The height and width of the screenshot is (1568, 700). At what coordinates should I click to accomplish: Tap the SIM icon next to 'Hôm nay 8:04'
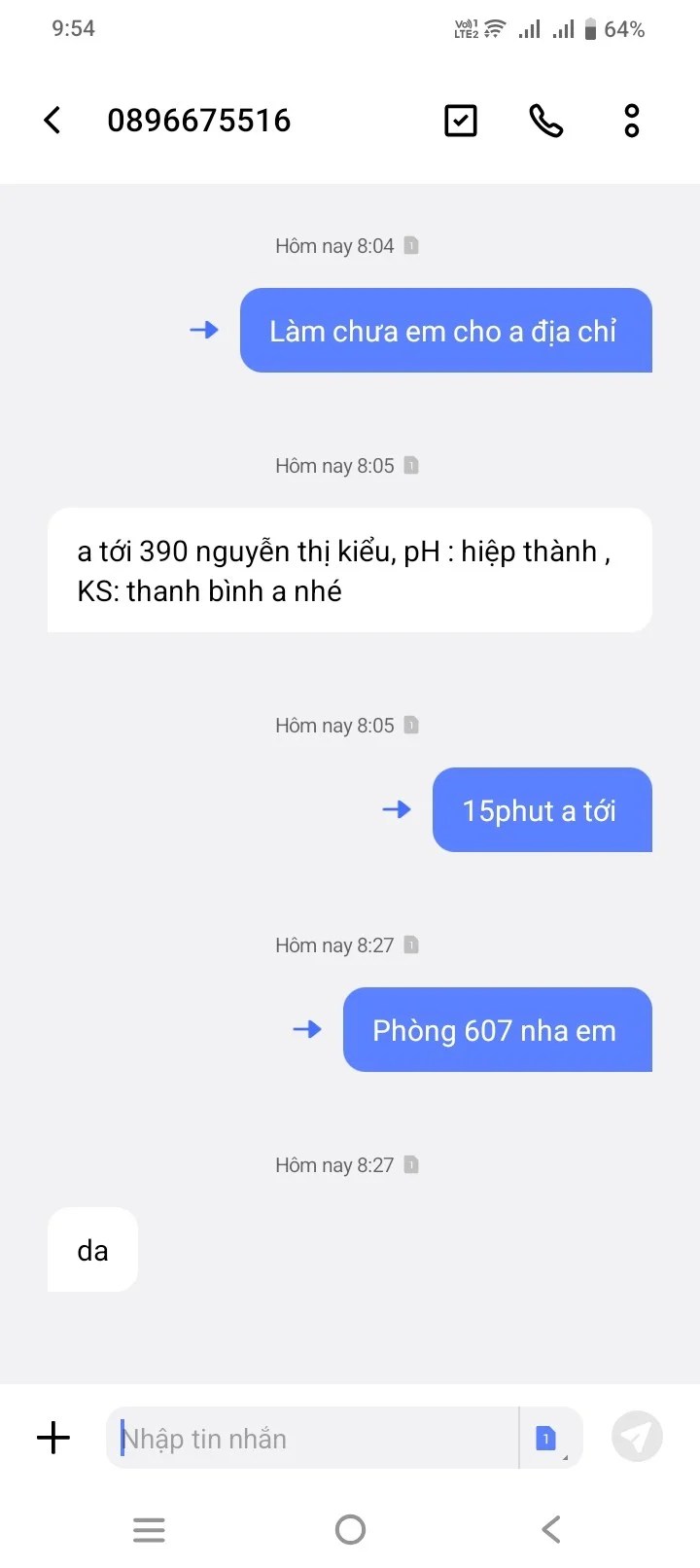(x=411, y=245)
